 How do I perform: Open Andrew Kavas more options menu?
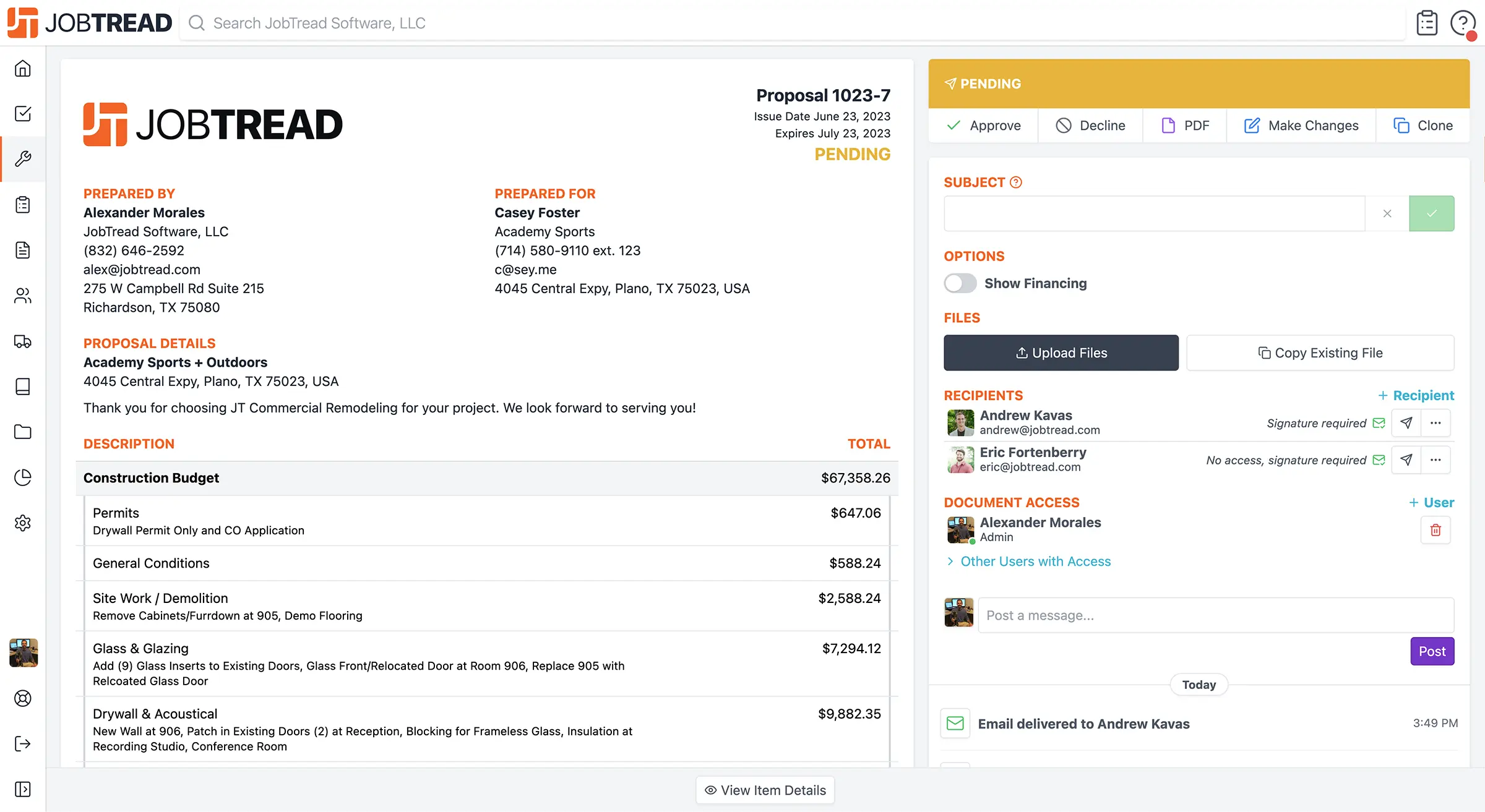(1435, 423)
